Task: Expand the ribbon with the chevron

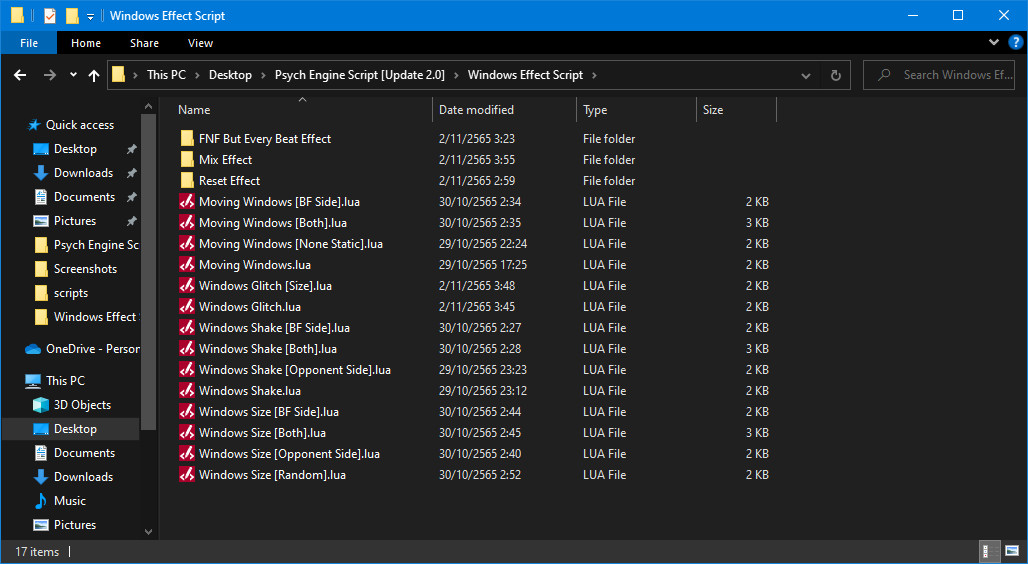Action: click(993, 42)
